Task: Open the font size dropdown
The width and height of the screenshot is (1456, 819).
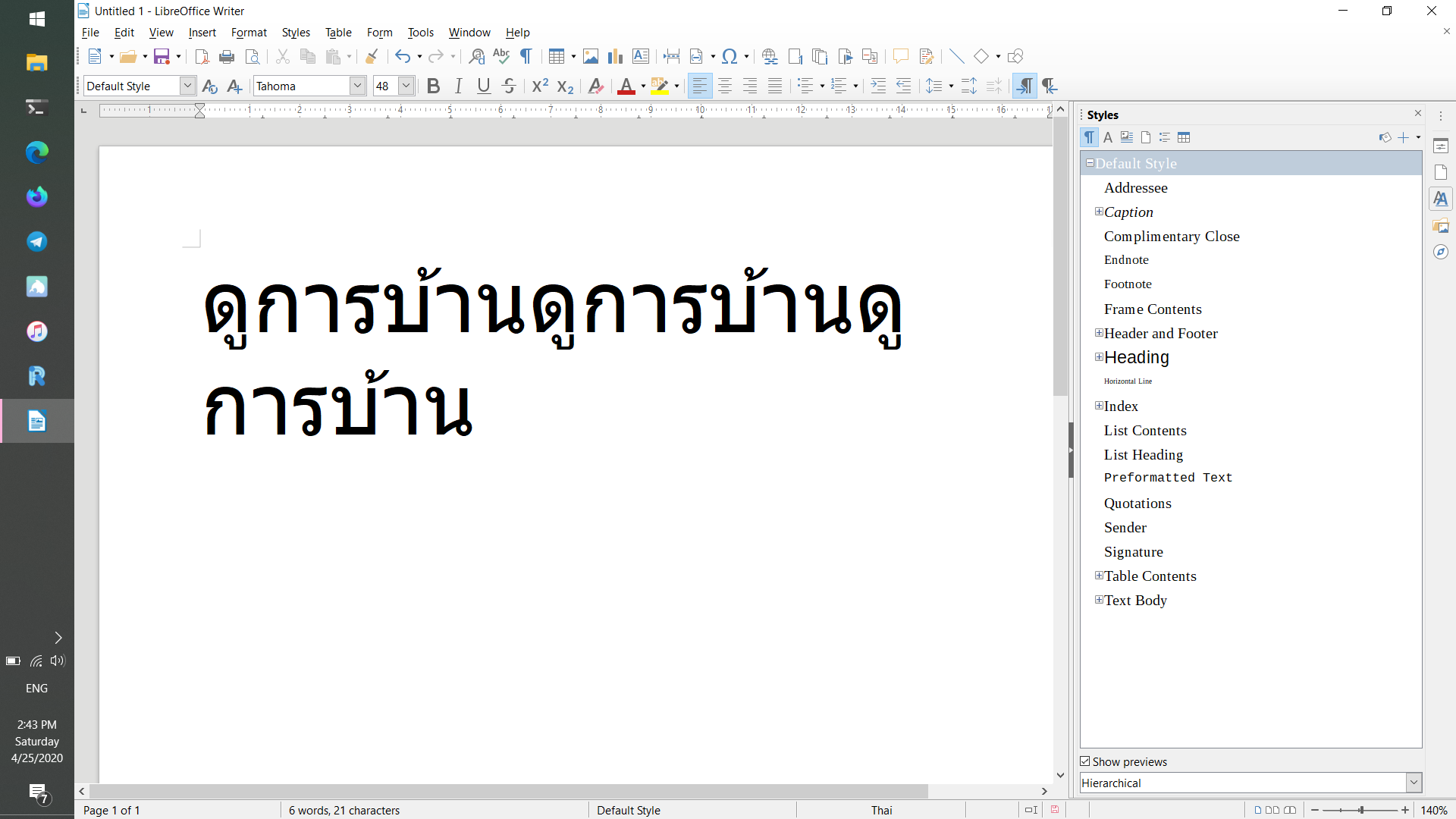Action: 407,86
